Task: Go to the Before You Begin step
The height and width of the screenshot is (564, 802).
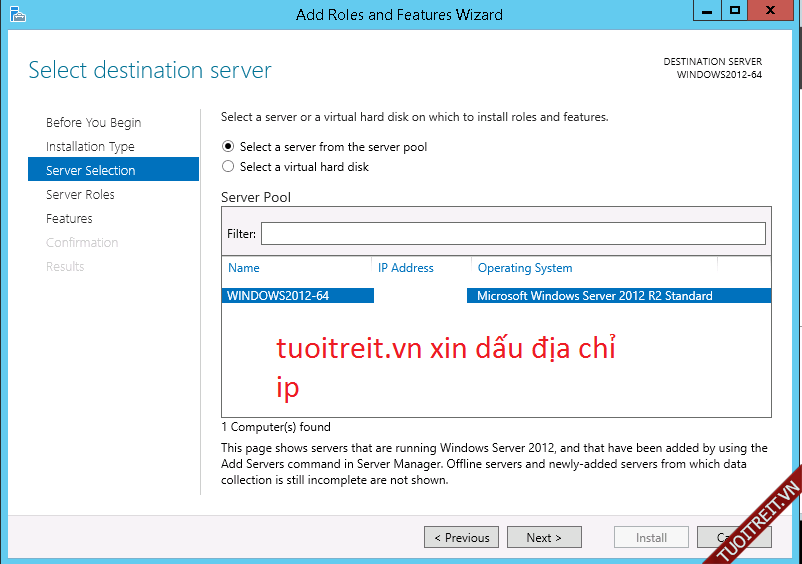Action: coord(93,123)
